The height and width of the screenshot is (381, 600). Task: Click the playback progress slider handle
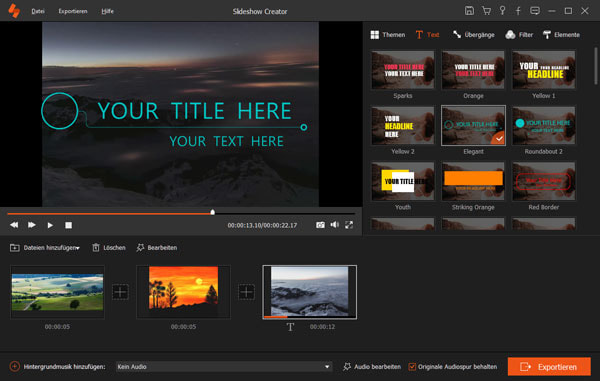212,212
